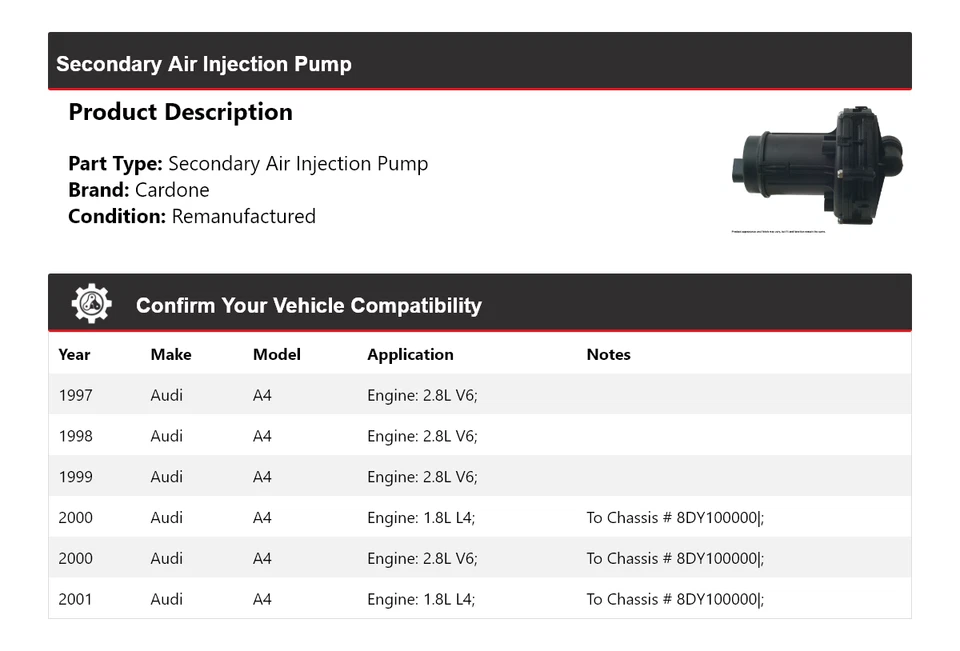The height and width of the screenshot is (651, 960).
Task: Click the Part Type line
Action: [248, 164]
